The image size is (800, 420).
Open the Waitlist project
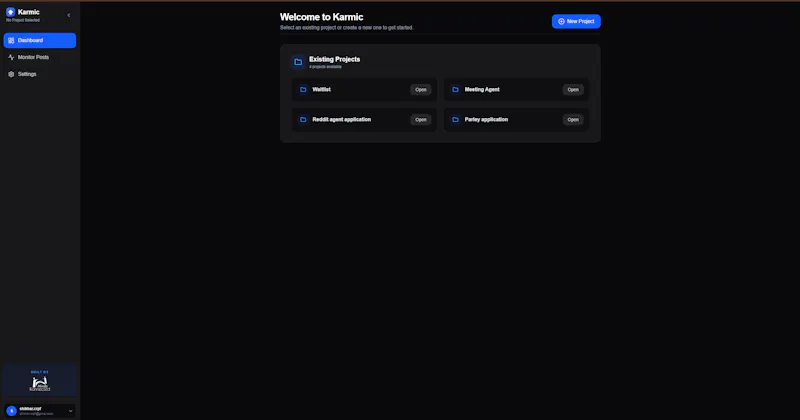(x=420, y=89)
